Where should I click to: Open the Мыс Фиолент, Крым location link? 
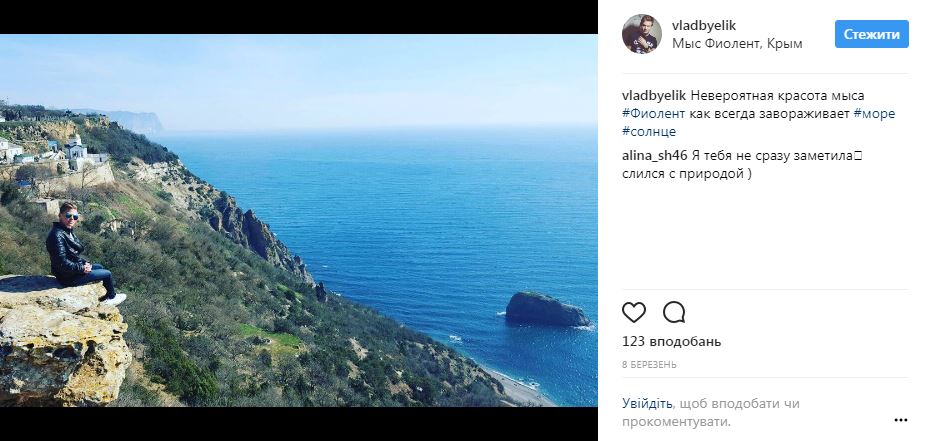click(724, 44)
